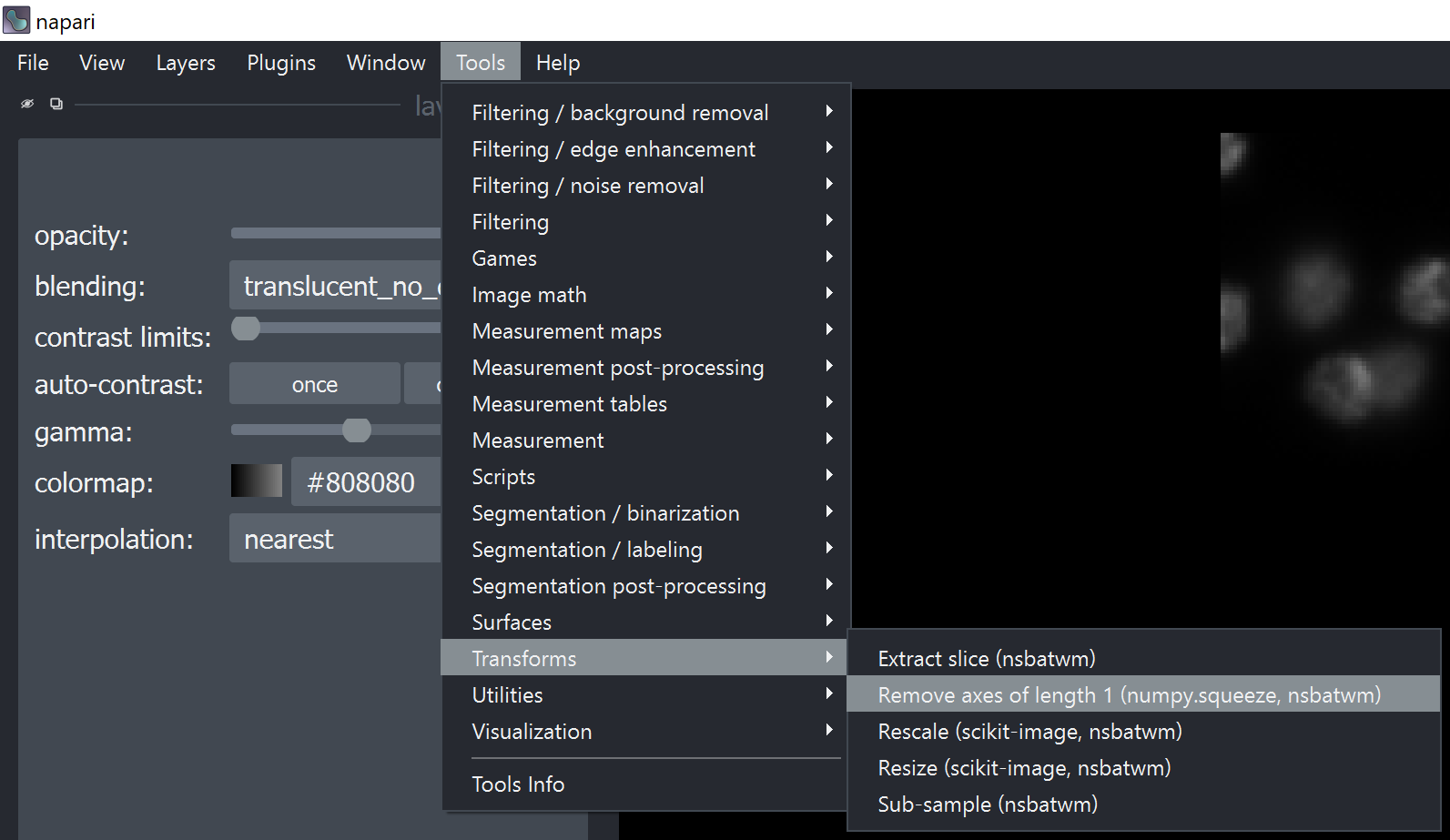
Task: Expand the Image math submenu
Action: tap(645, 294)
